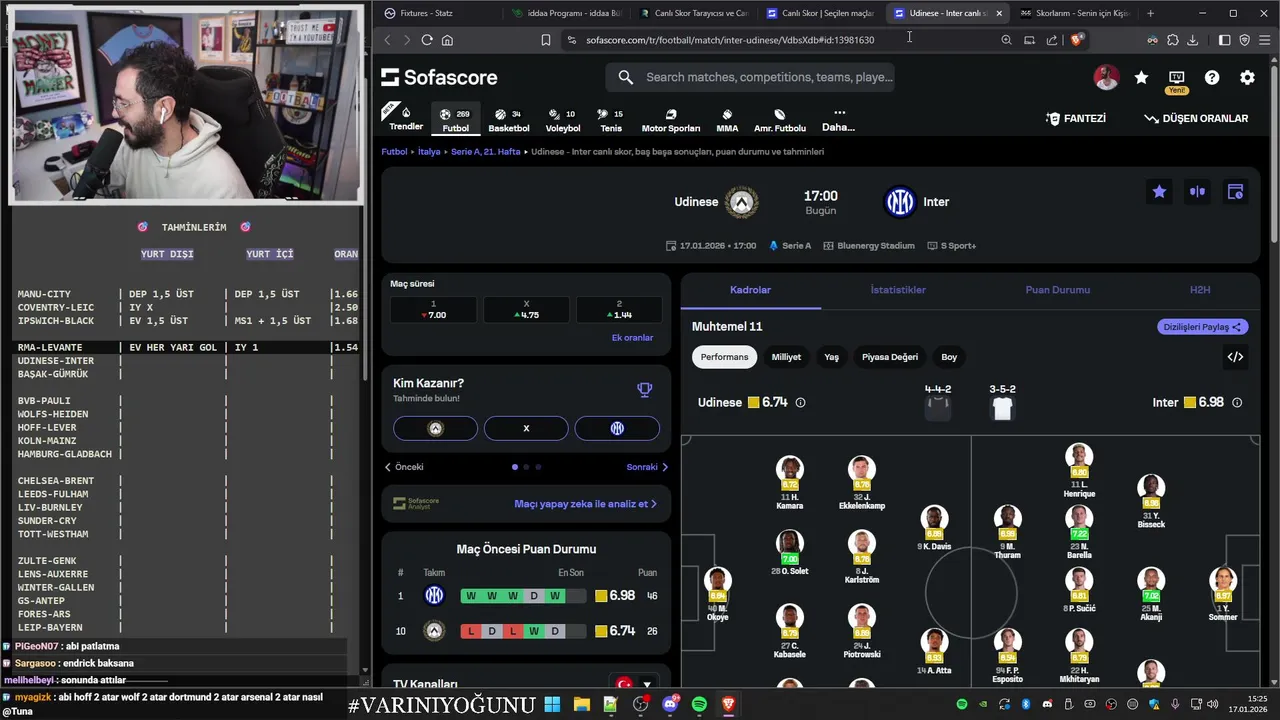Add Udinese-Inter match to favorites star button
The image size is (1280, 720).
coord(1159,191)
